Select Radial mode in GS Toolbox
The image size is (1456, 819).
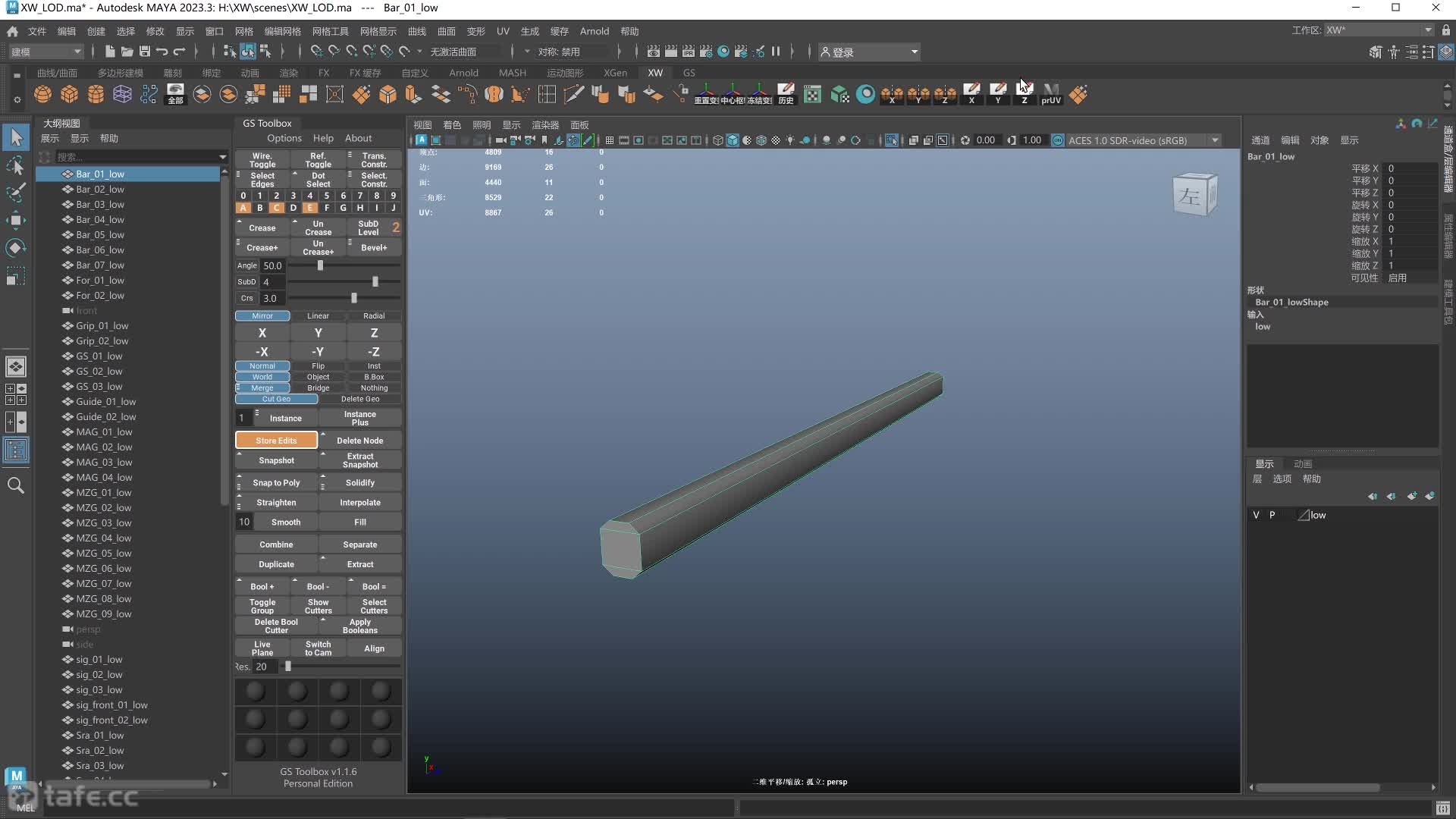[x=374, y=315]
